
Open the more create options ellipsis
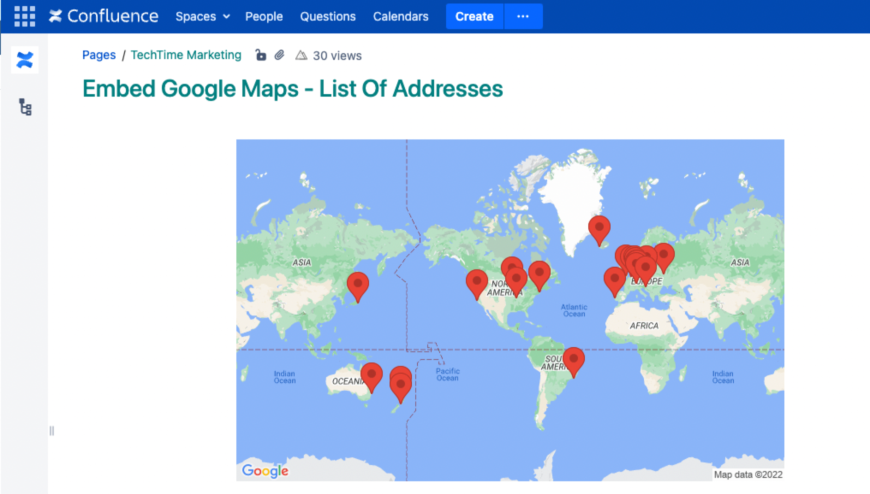tap(523, 17)
